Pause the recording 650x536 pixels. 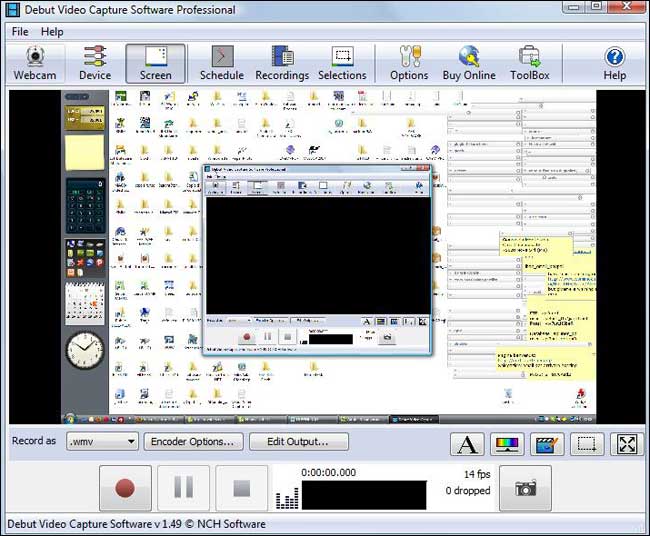pos(184,488)
